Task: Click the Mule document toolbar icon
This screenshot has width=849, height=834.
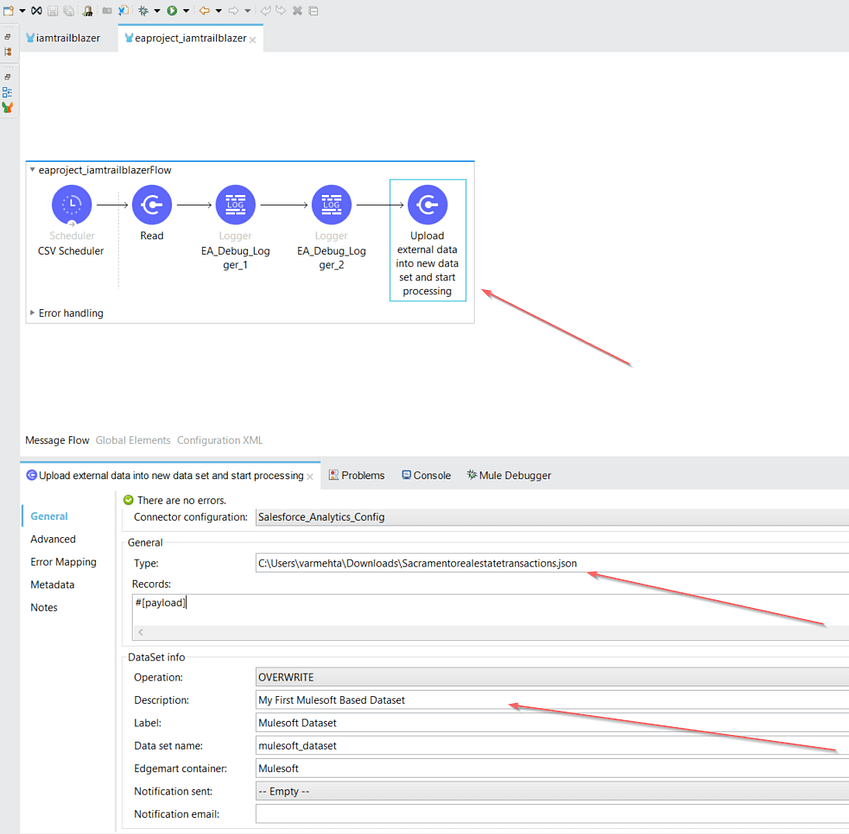Action: click(123, 11)
